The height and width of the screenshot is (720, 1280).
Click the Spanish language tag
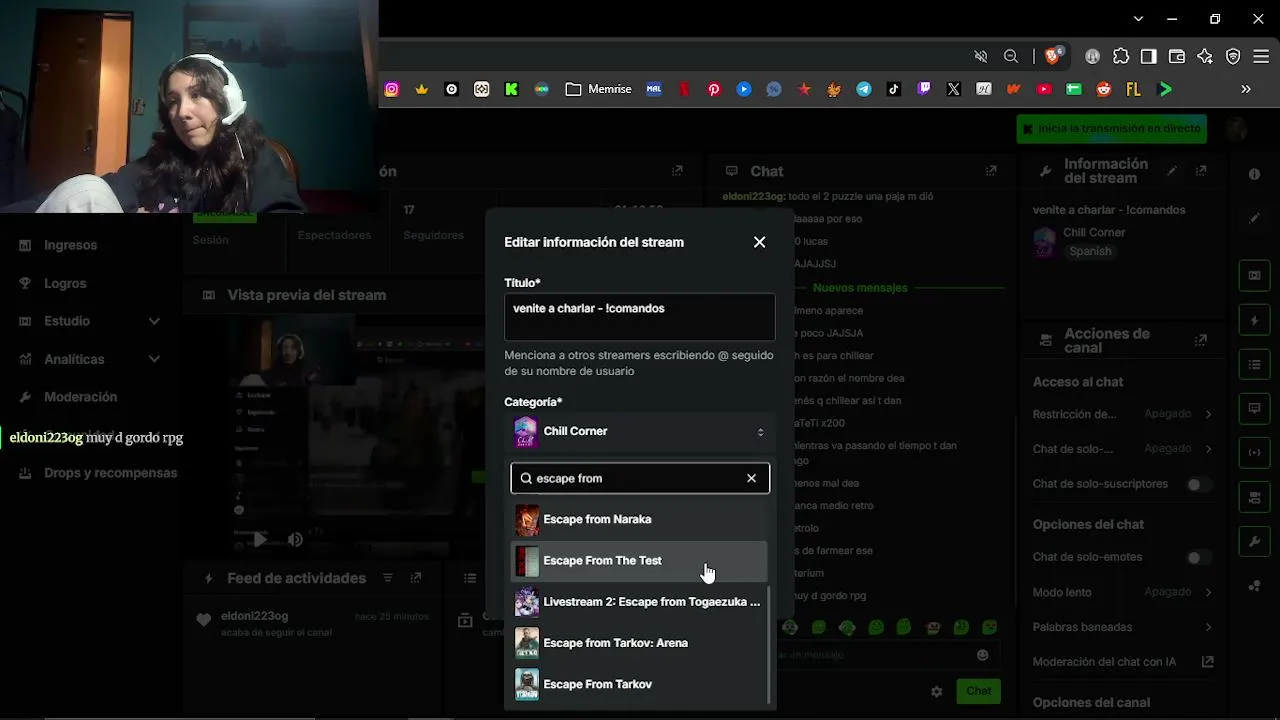point(1090,251)
